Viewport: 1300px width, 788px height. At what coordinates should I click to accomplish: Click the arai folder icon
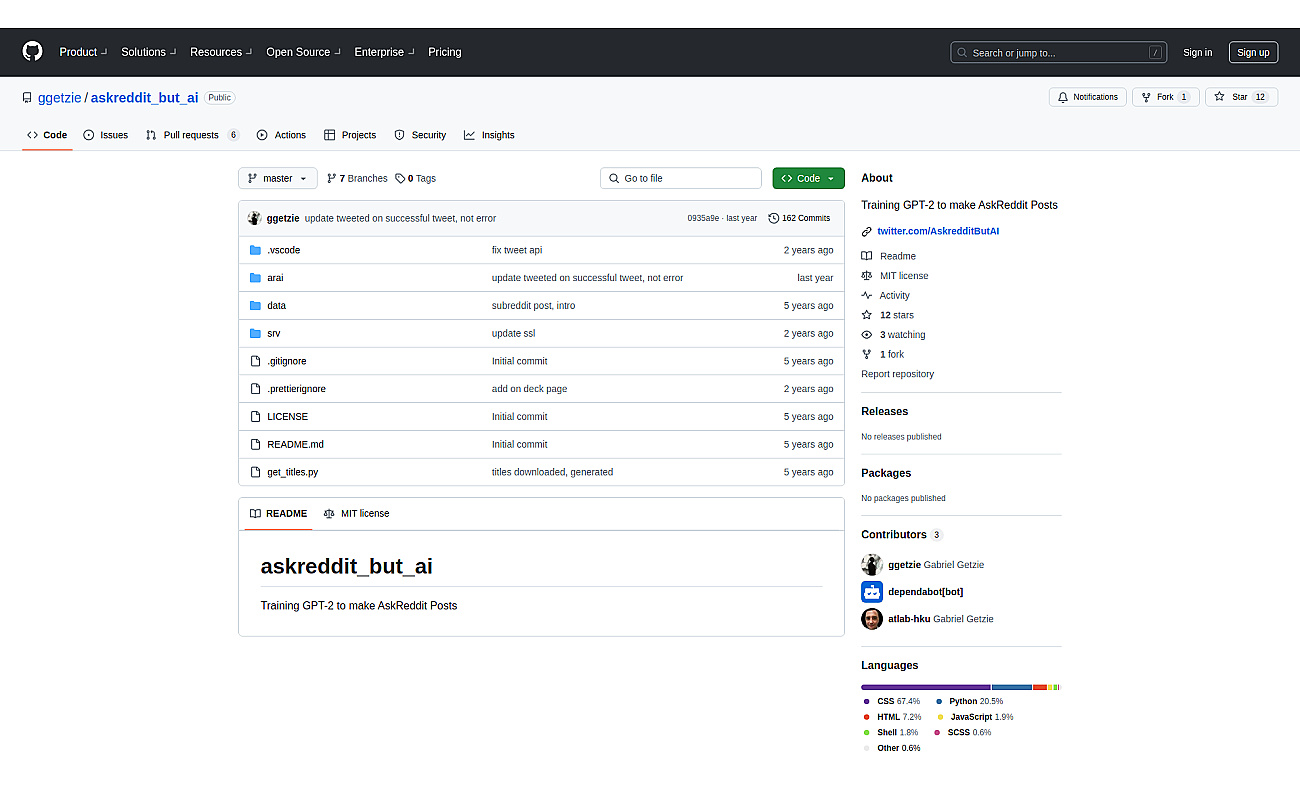tap(255, 278)
